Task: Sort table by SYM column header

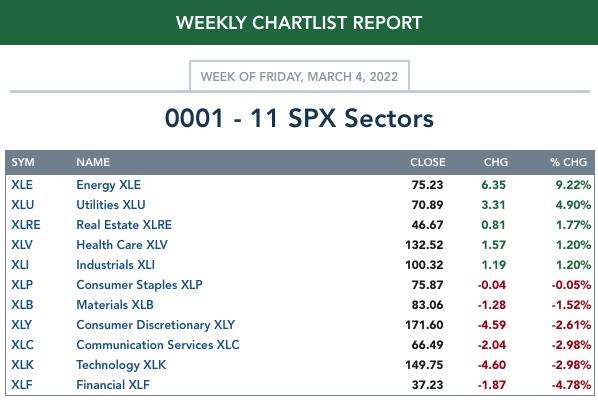Action: coord(23,162)
